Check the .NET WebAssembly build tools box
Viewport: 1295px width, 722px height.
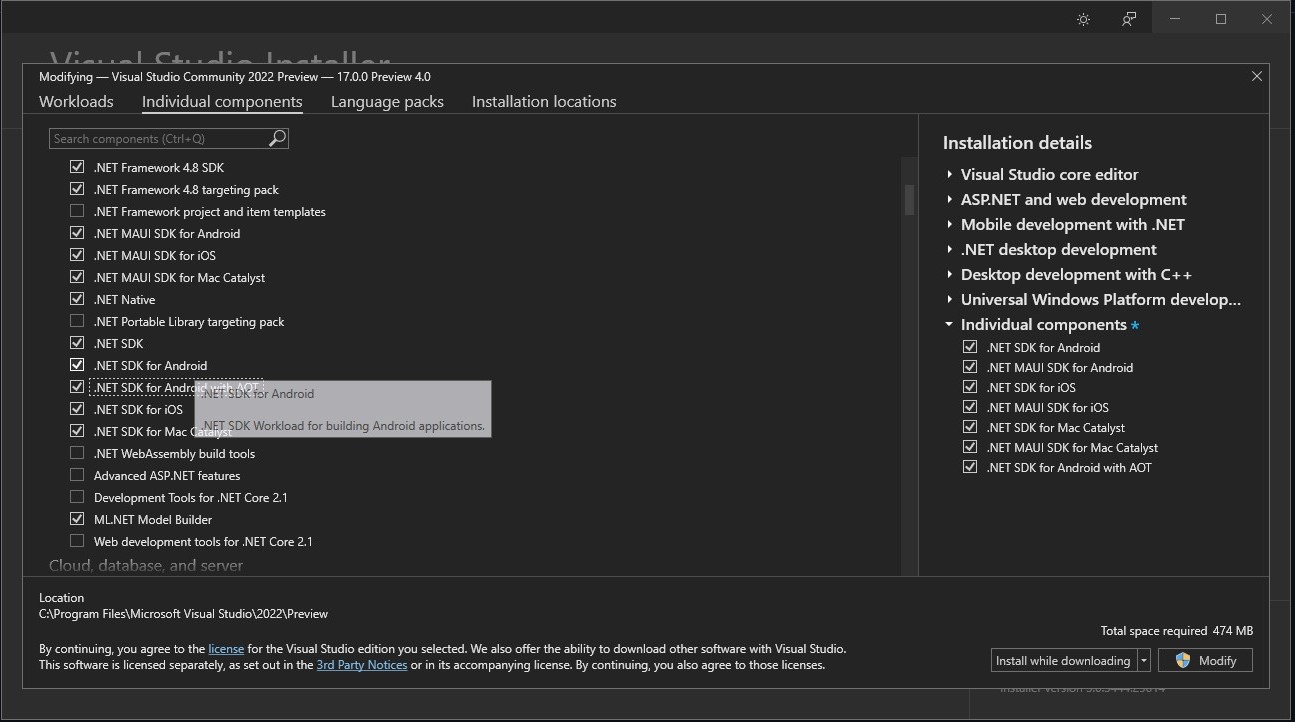pos(77,453)
